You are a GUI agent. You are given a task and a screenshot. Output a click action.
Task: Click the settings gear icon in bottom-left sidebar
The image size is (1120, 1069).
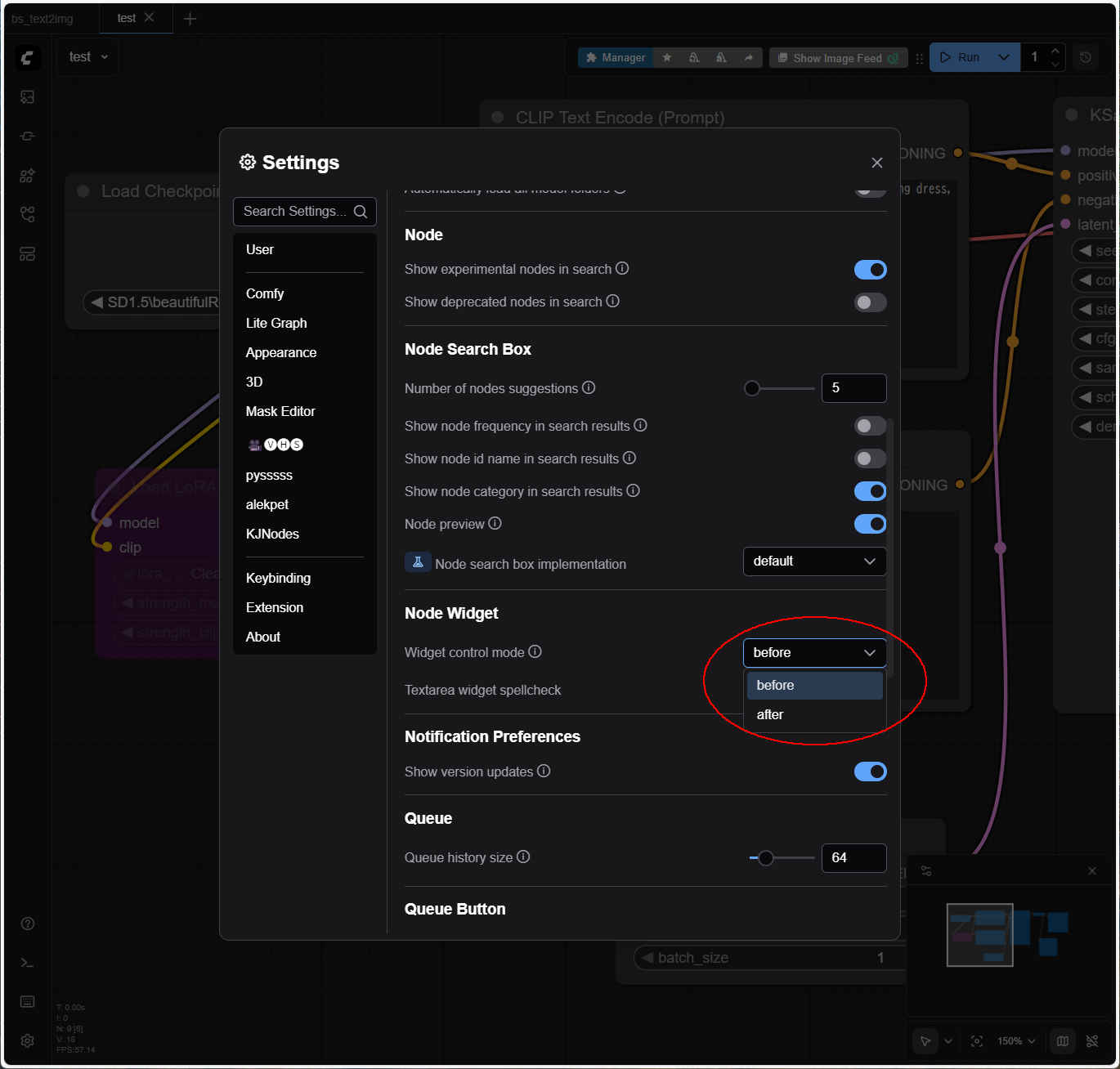point(27,1040)
